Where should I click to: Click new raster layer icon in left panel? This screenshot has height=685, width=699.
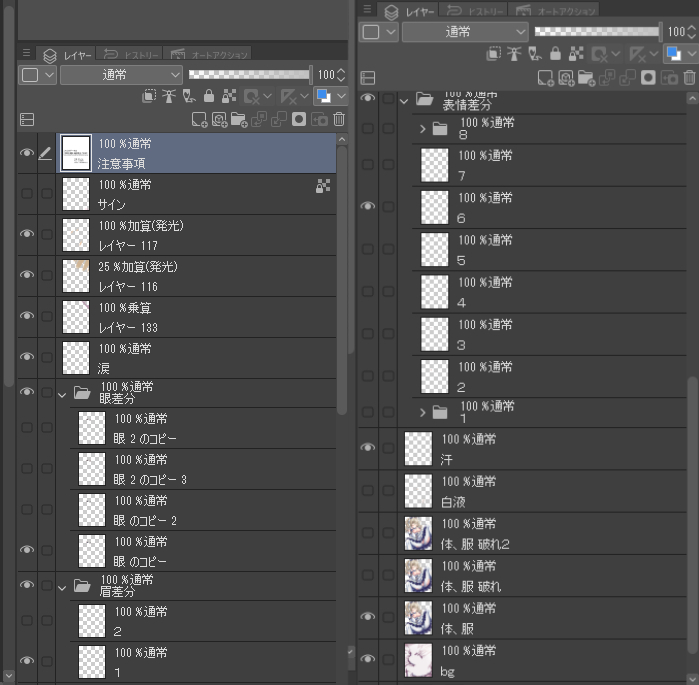[199, 120]
